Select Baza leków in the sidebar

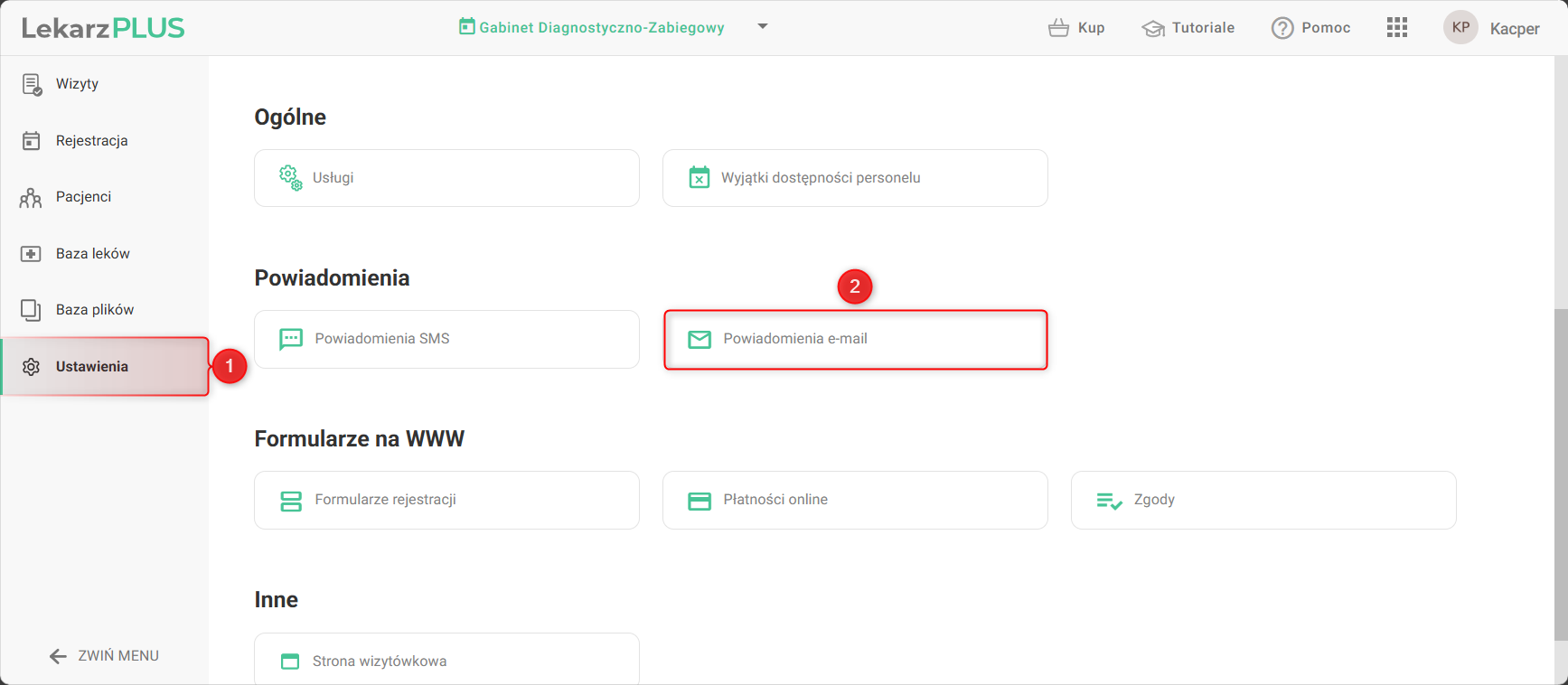pos(92,254)
